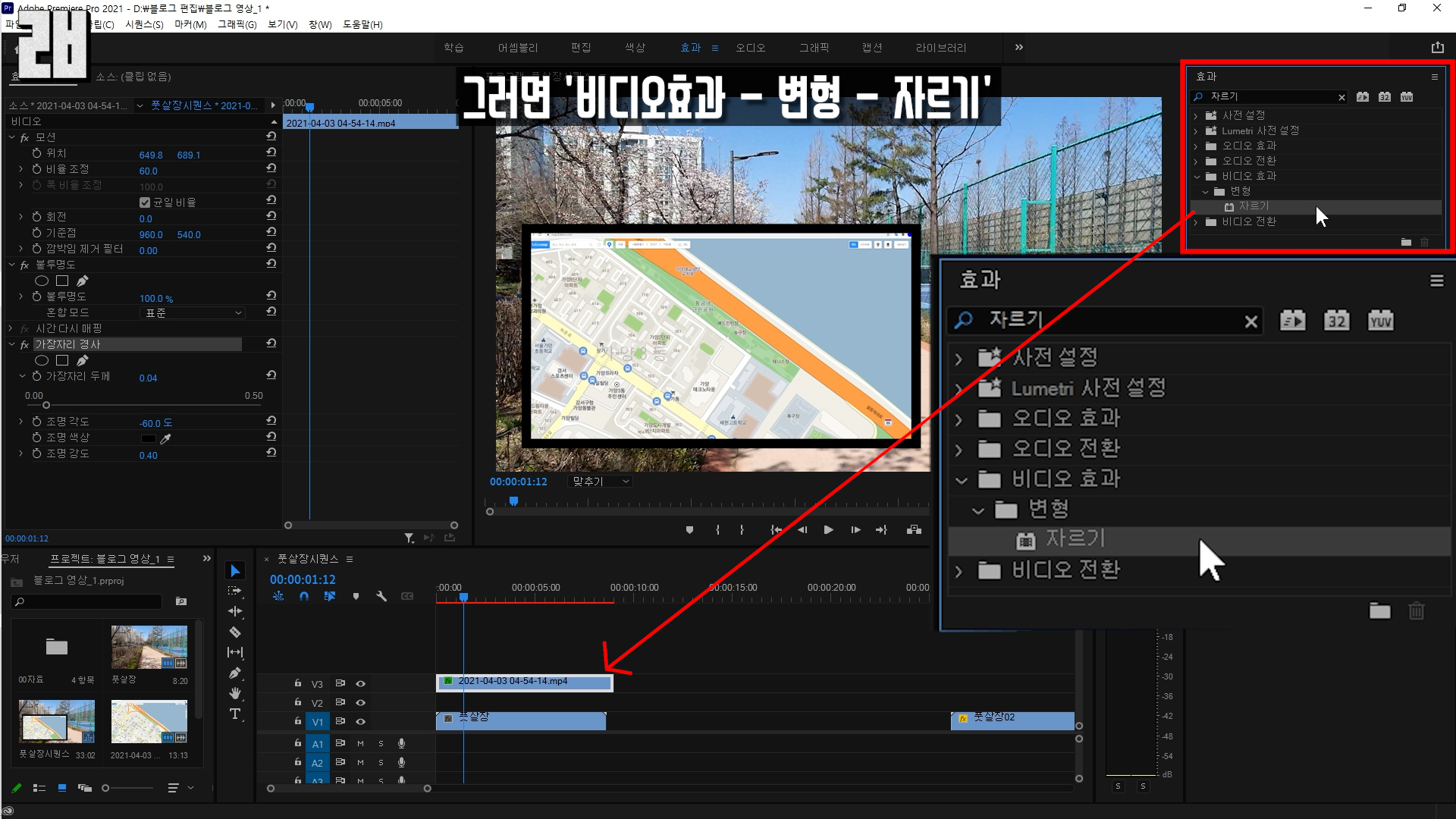Select the Pen tool in tools panel
The width and height of the screenshot is (1456, 819).
click(235, 673)
